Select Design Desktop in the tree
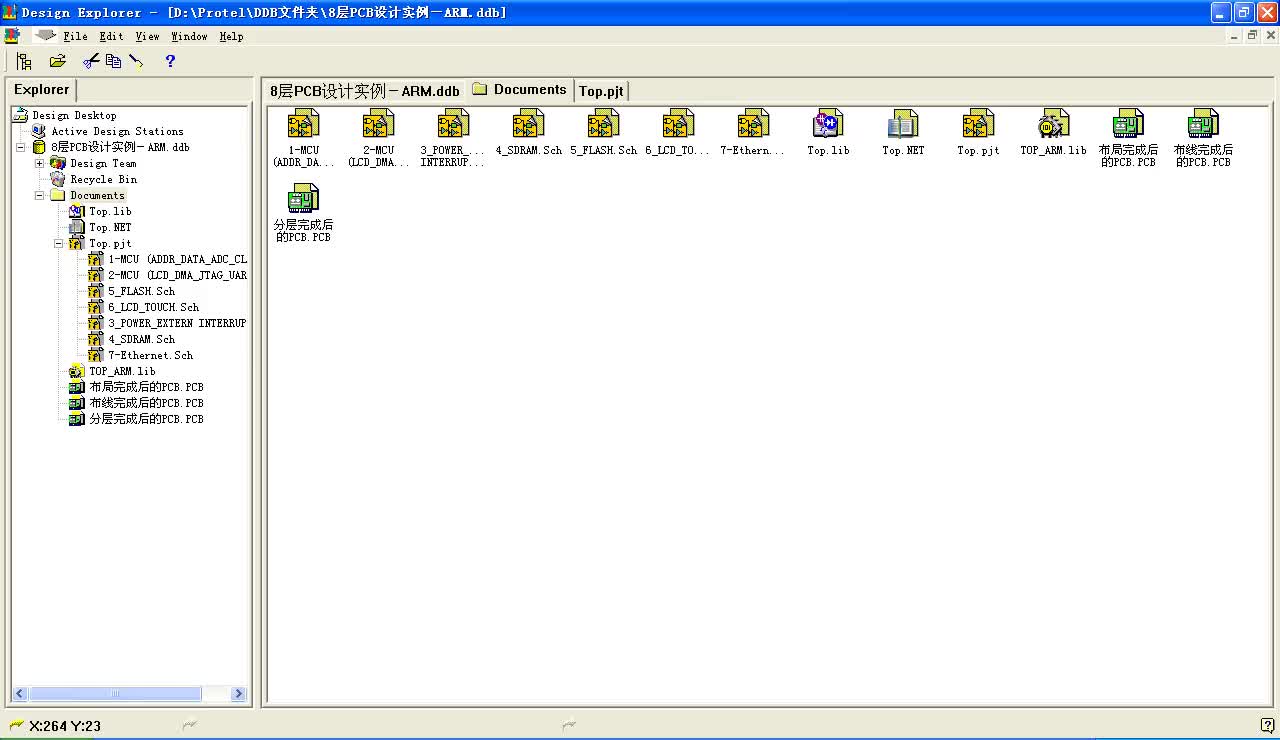 click(74, 115)
